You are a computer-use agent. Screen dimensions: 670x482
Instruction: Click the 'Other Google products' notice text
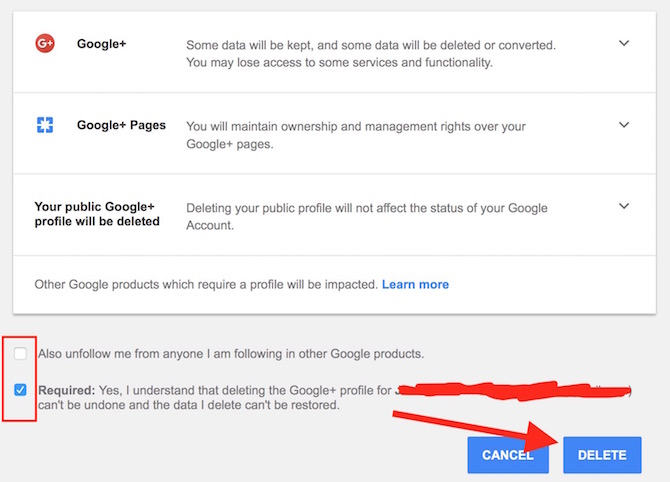pyautogui.click(x=205, y=285)
